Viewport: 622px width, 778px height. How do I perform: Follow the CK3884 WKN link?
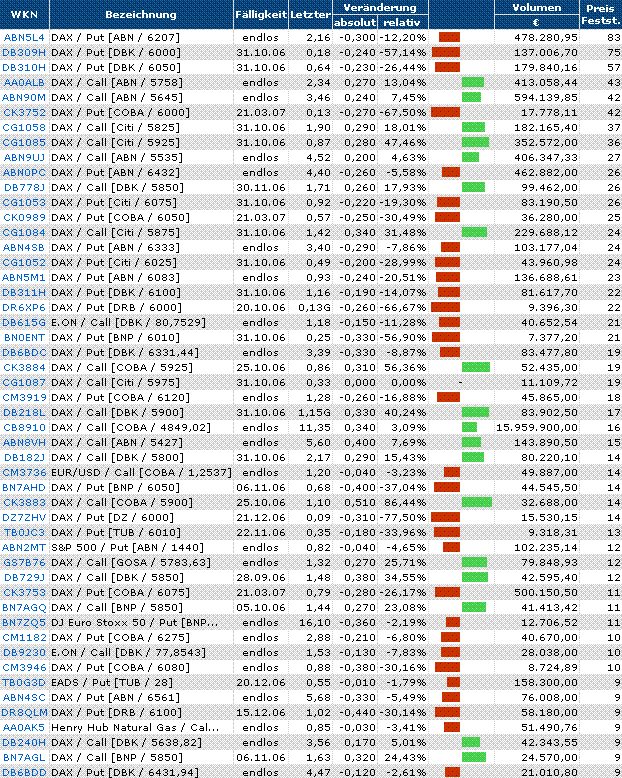(x=24, y=368)
